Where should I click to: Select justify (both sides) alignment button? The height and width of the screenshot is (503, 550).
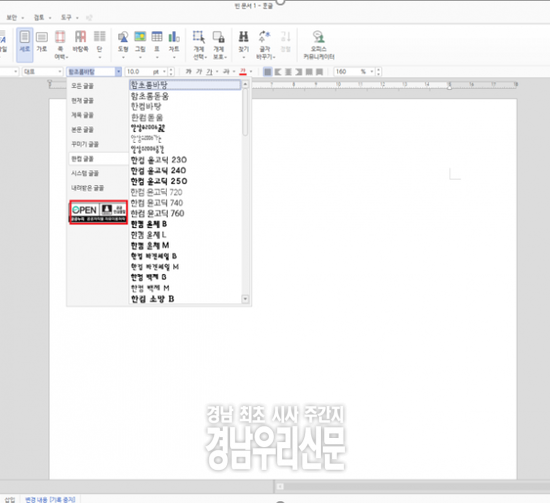[268, 72]
